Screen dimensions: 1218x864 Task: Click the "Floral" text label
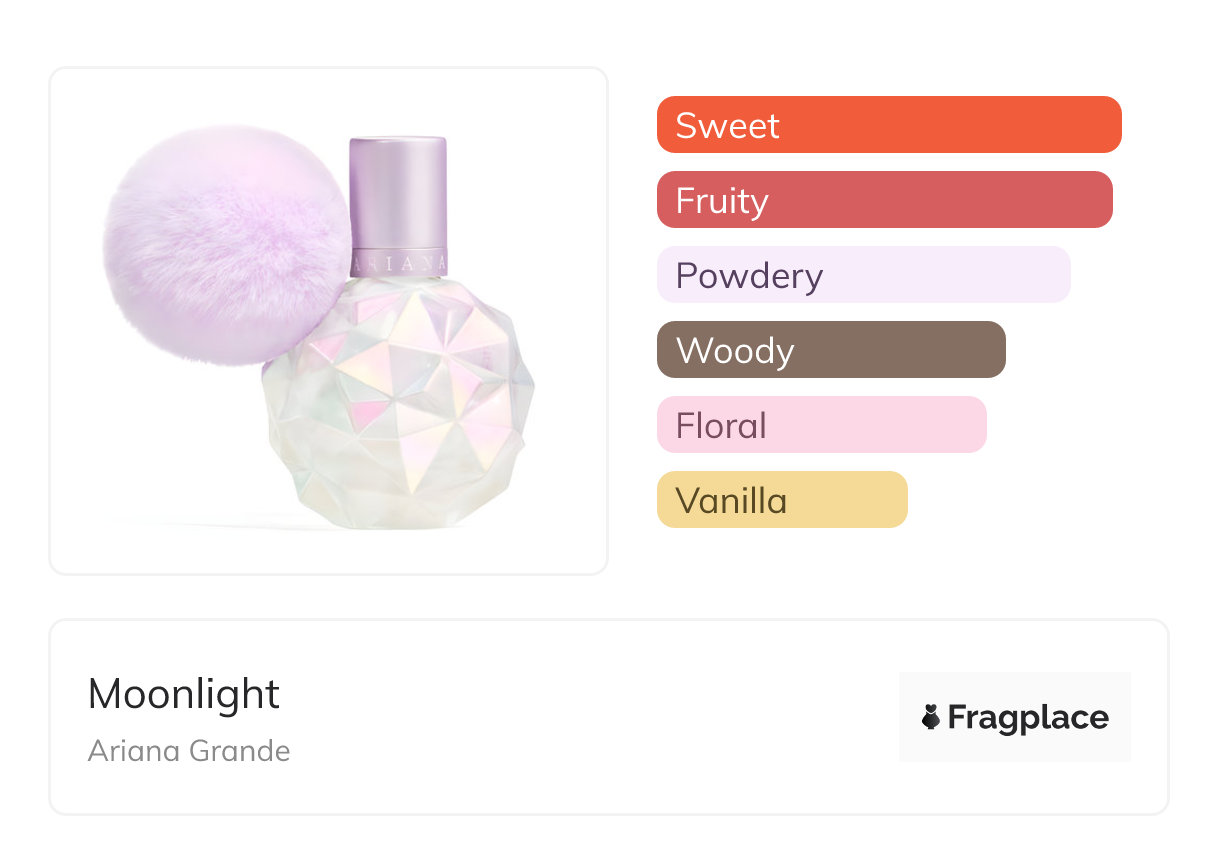tap(721, 426)
